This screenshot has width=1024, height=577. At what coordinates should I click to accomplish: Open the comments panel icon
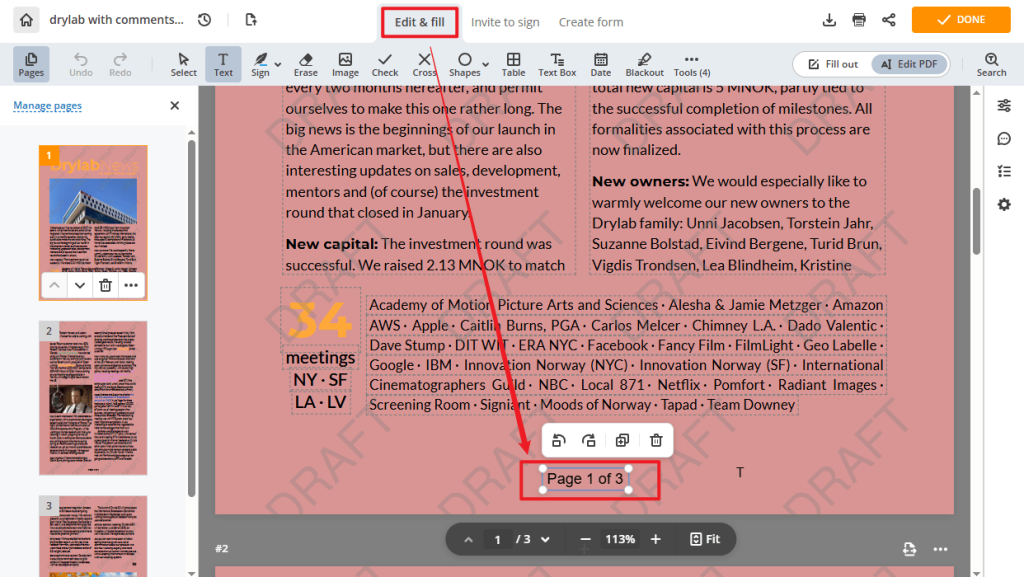[x=1004, y=138]
